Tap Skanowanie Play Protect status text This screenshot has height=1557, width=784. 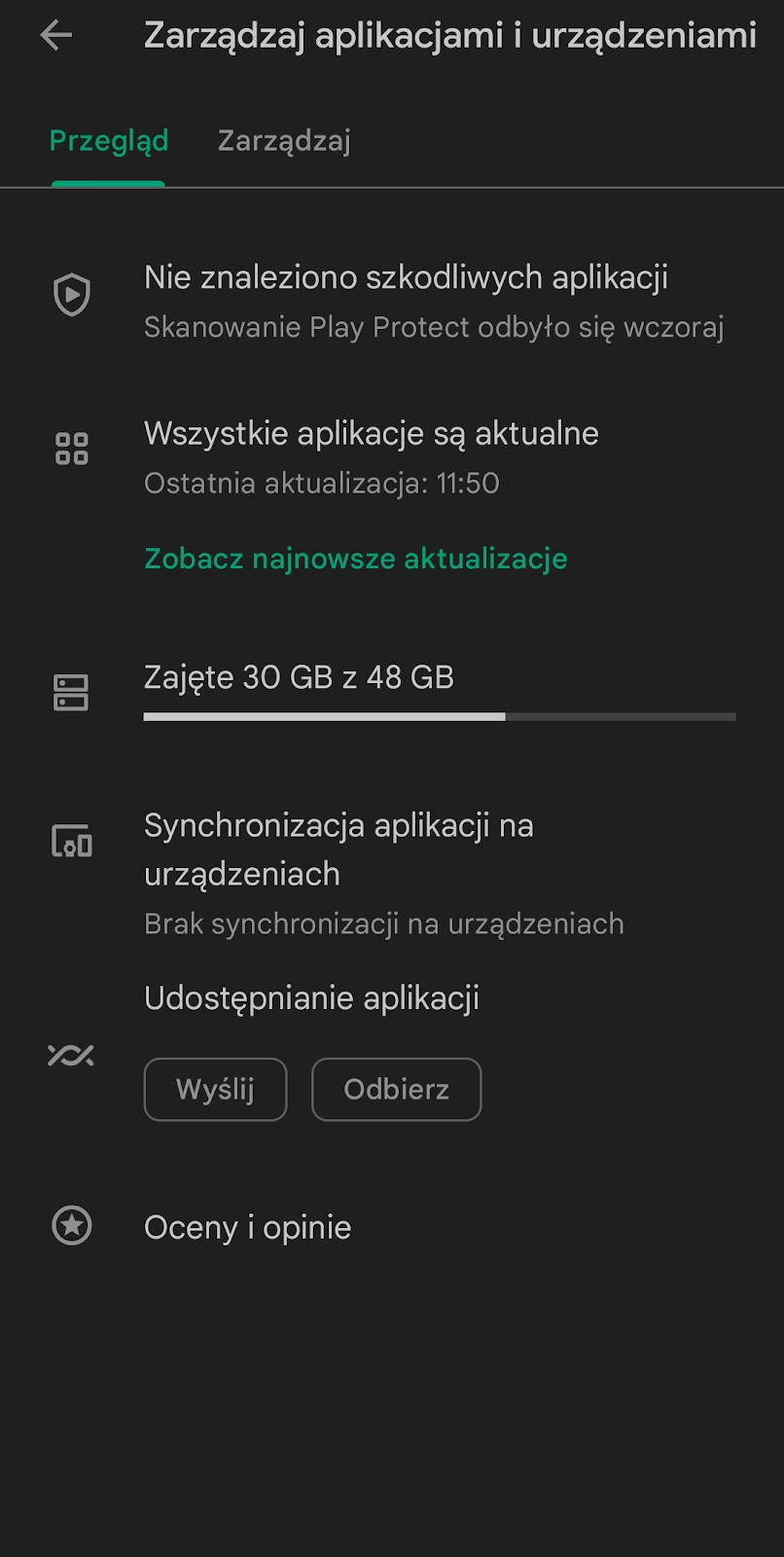coord(434,328)
